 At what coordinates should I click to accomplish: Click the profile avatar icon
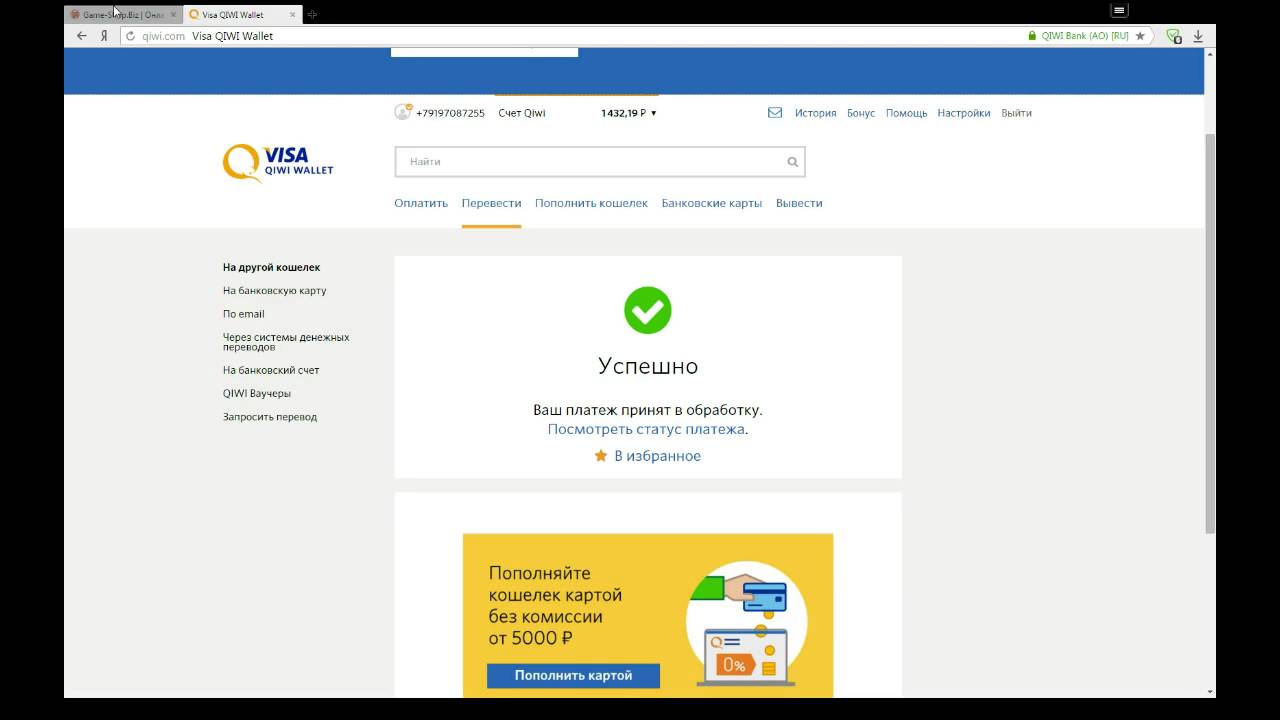[x=403, y=112]
